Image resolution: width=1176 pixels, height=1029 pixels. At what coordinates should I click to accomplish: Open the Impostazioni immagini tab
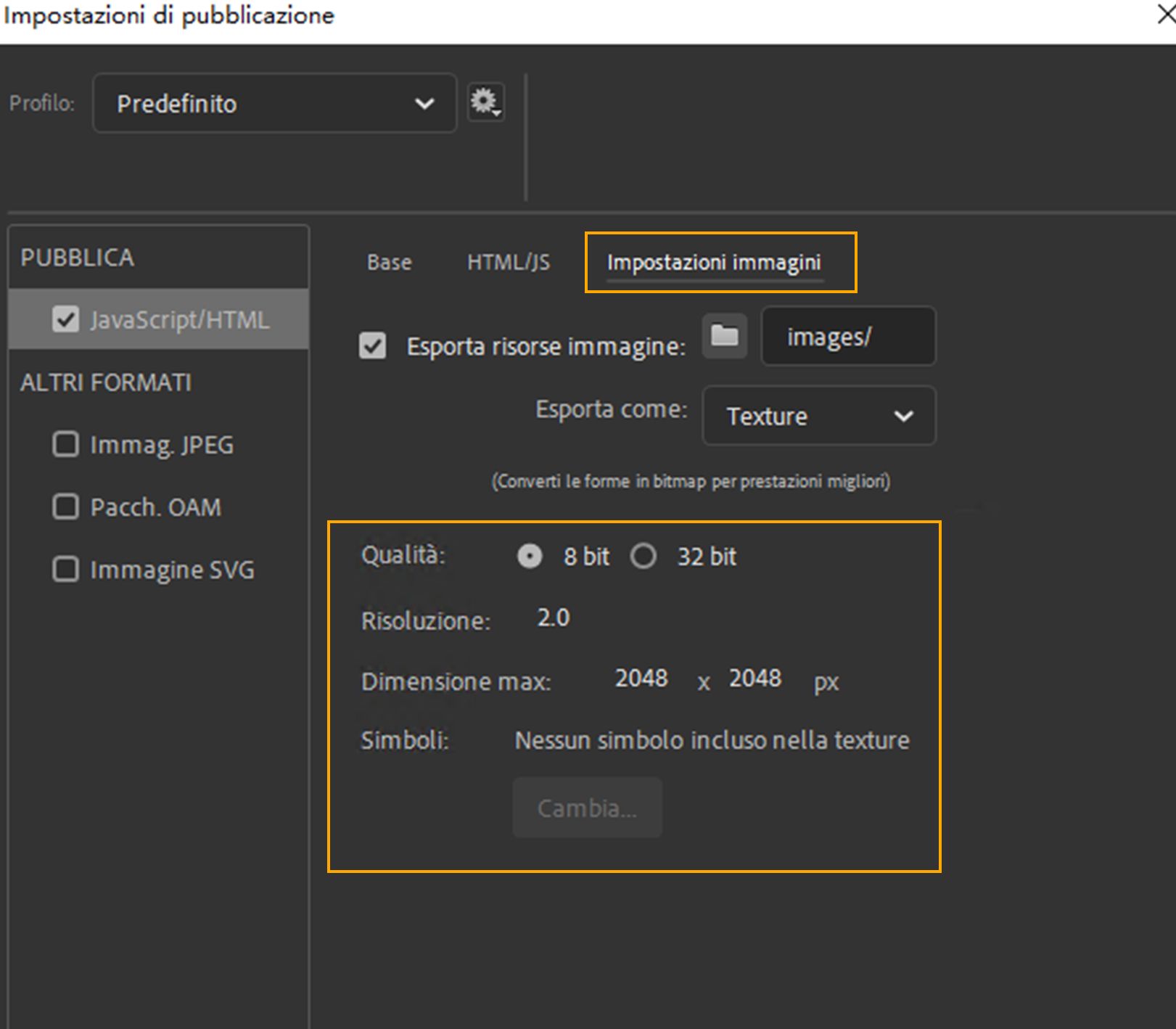pyautogui.click(x=715, y=263)
